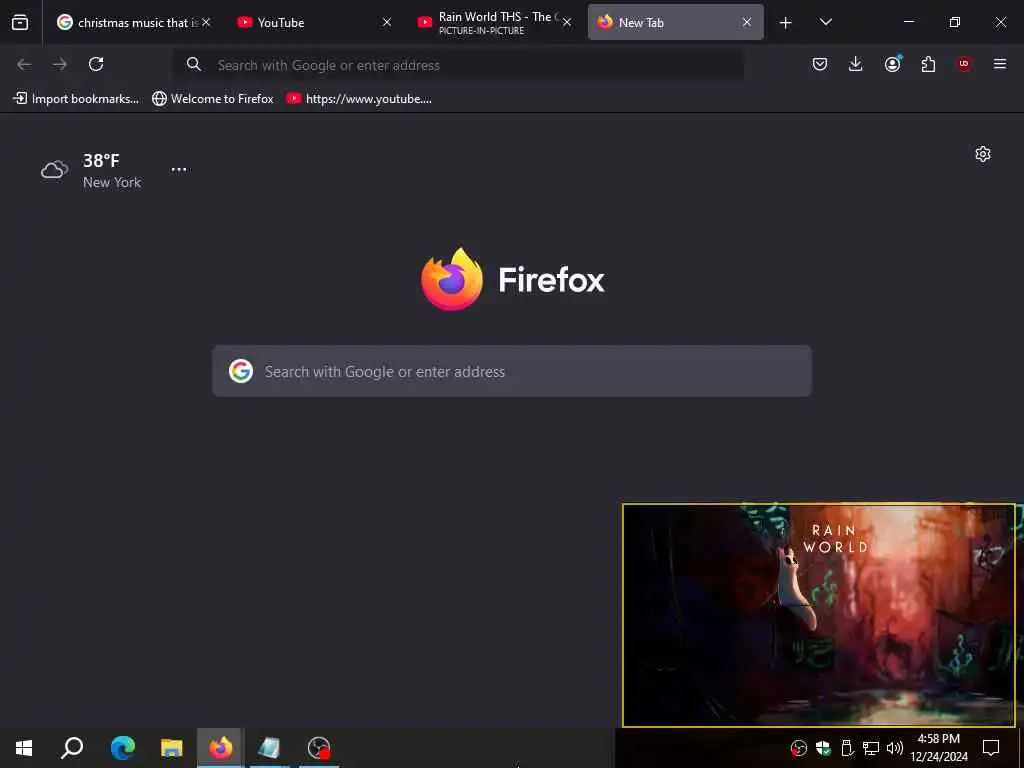Image resolution: width=1024 pixels, height=768 pixels.
Task: Open Save to Pocket button
Action: (820, 64)
